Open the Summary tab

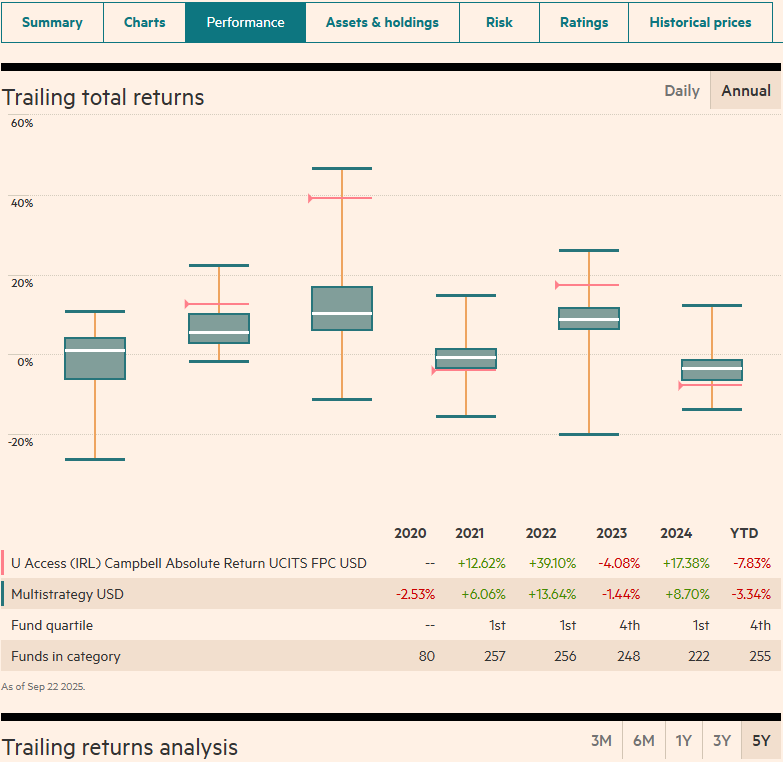pyautogui.click(x=52, y=22)
